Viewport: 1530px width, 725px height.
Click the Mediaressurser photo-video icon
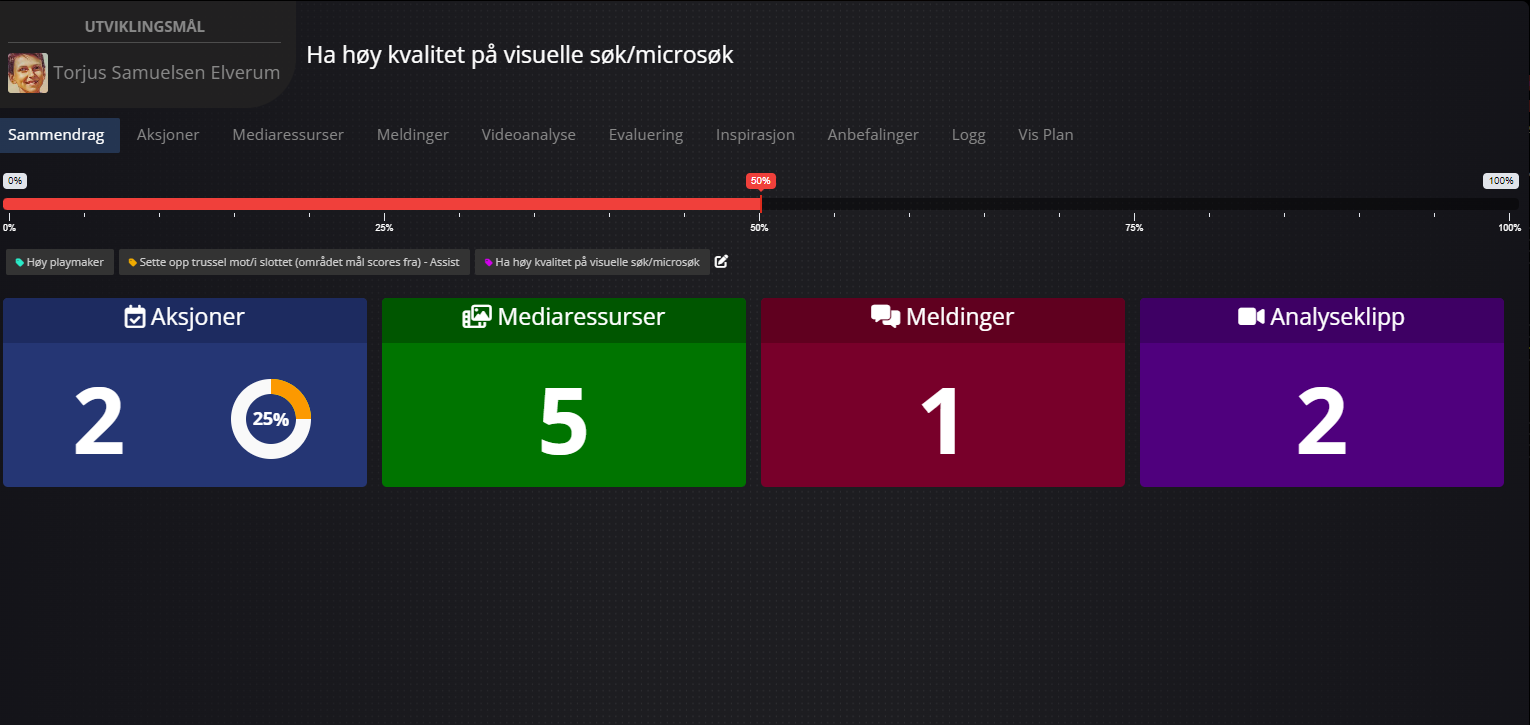click(x=476, y=318)
